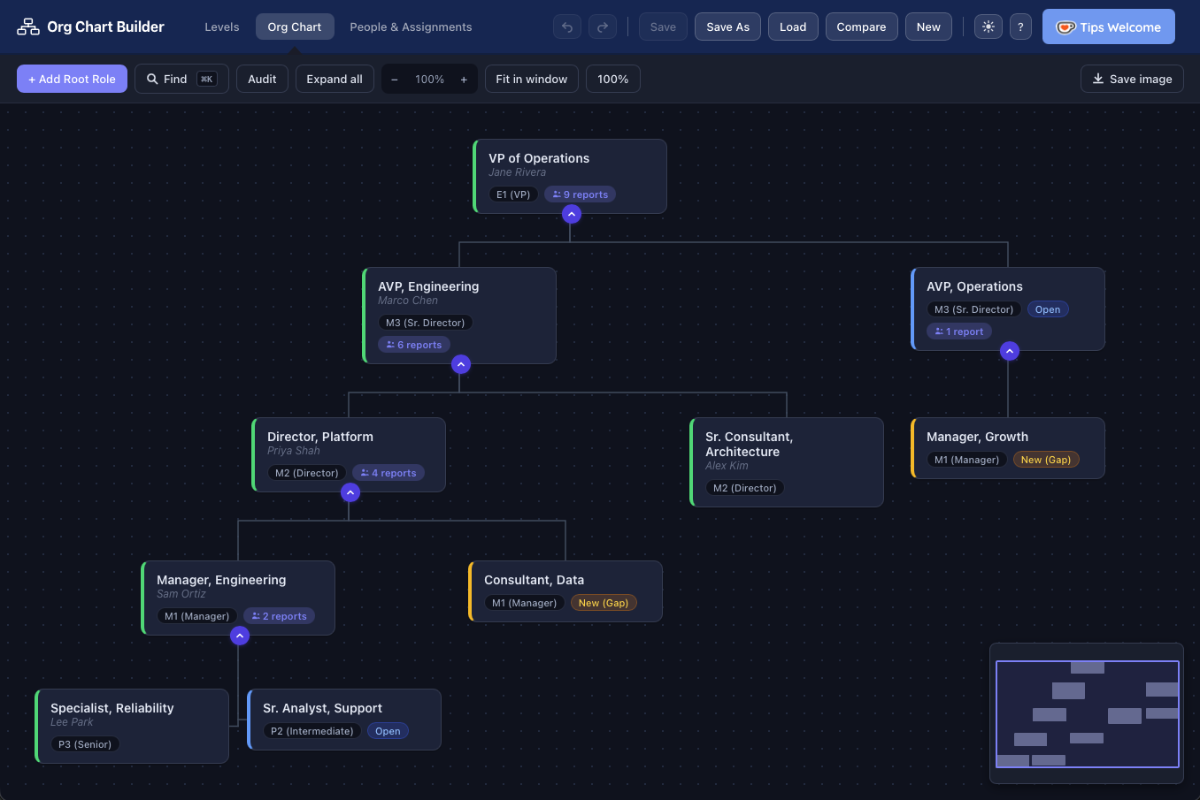Click the 2 reports badge on Manager, Engineering
1200x800 pixels.
(279, 615)
